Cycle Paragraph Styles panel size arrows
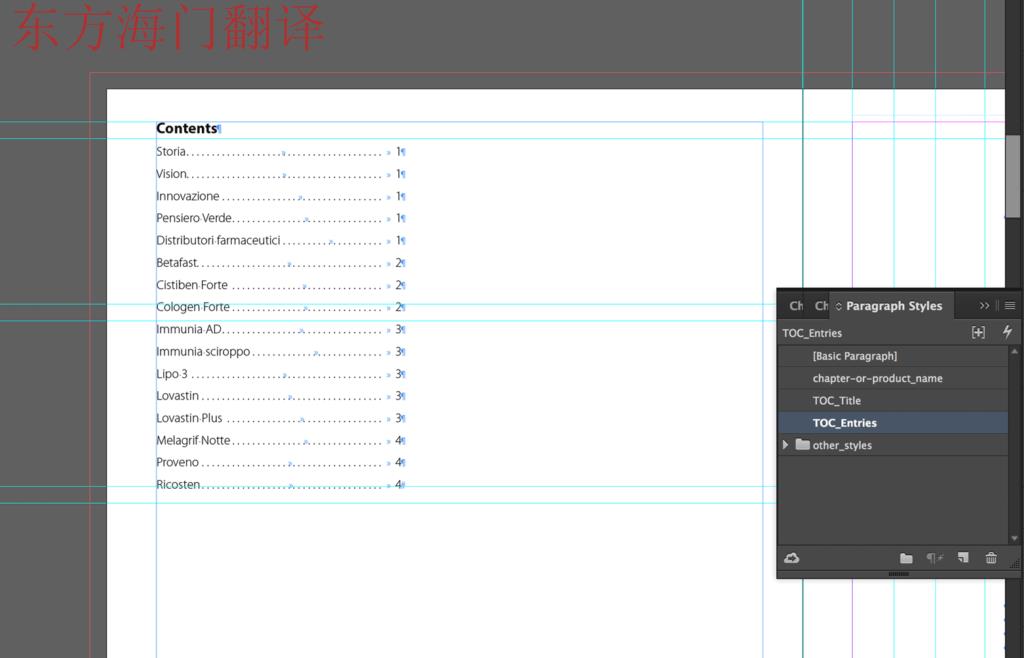The width and height of the screenshot is (1024, 658). point(839,306)
